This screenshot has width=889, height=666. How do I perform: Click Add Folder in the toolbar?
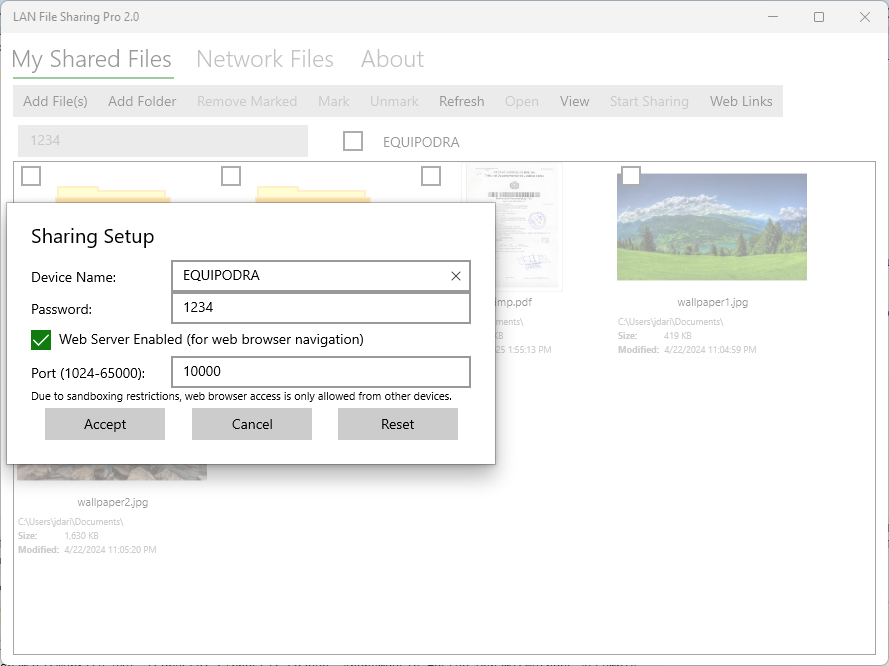pos(142,101)
